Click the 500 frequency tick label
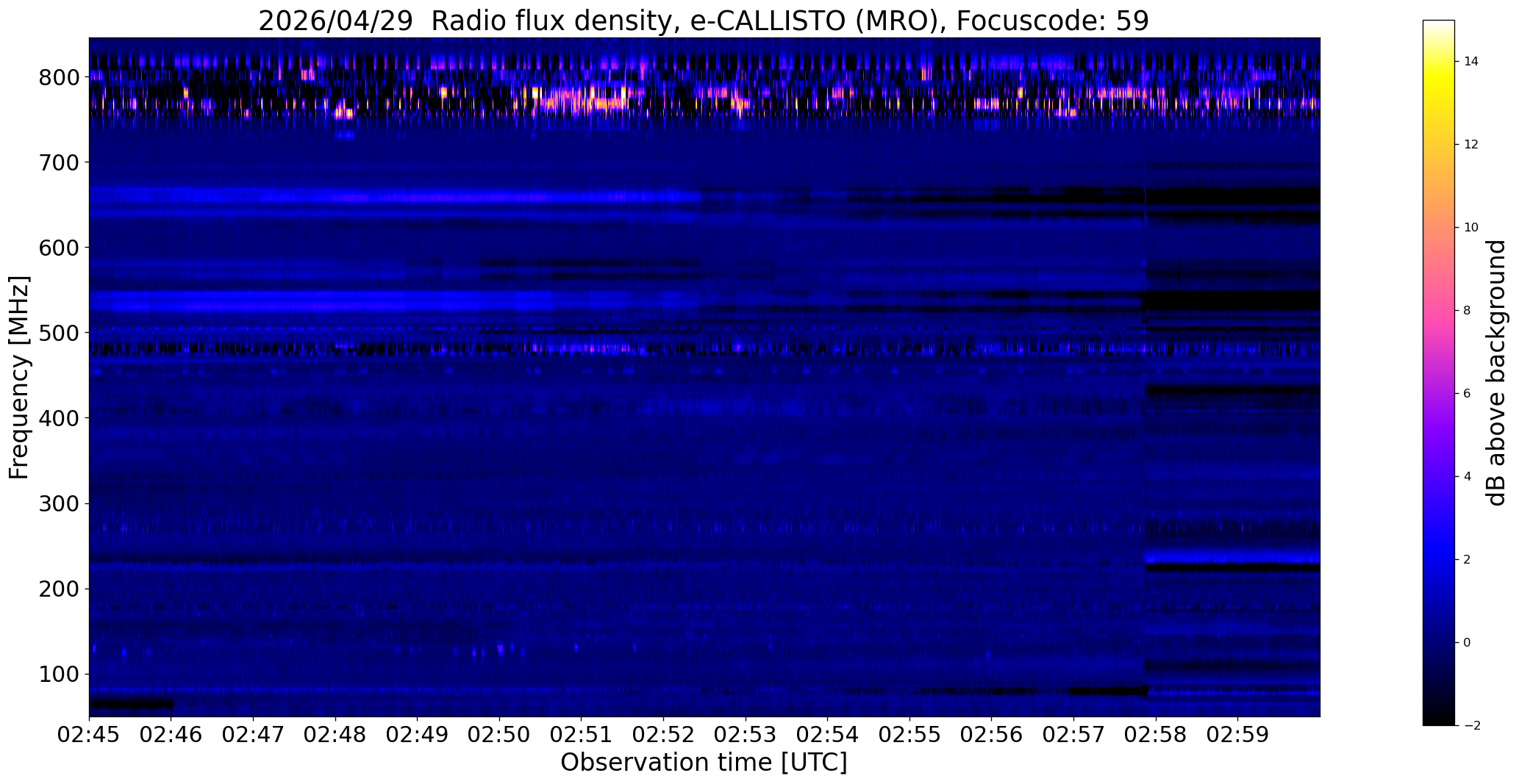 coord(59,333)
